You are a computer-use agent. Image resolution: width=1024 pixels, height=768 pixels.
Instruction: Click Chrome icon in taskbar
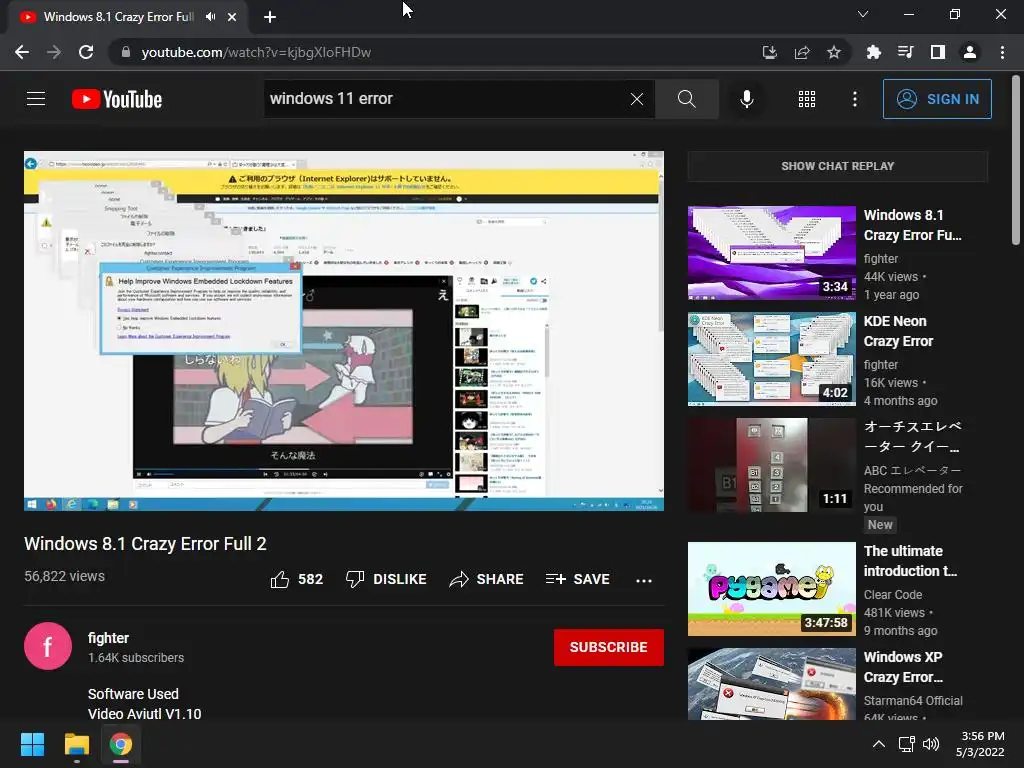coord(120,744)
